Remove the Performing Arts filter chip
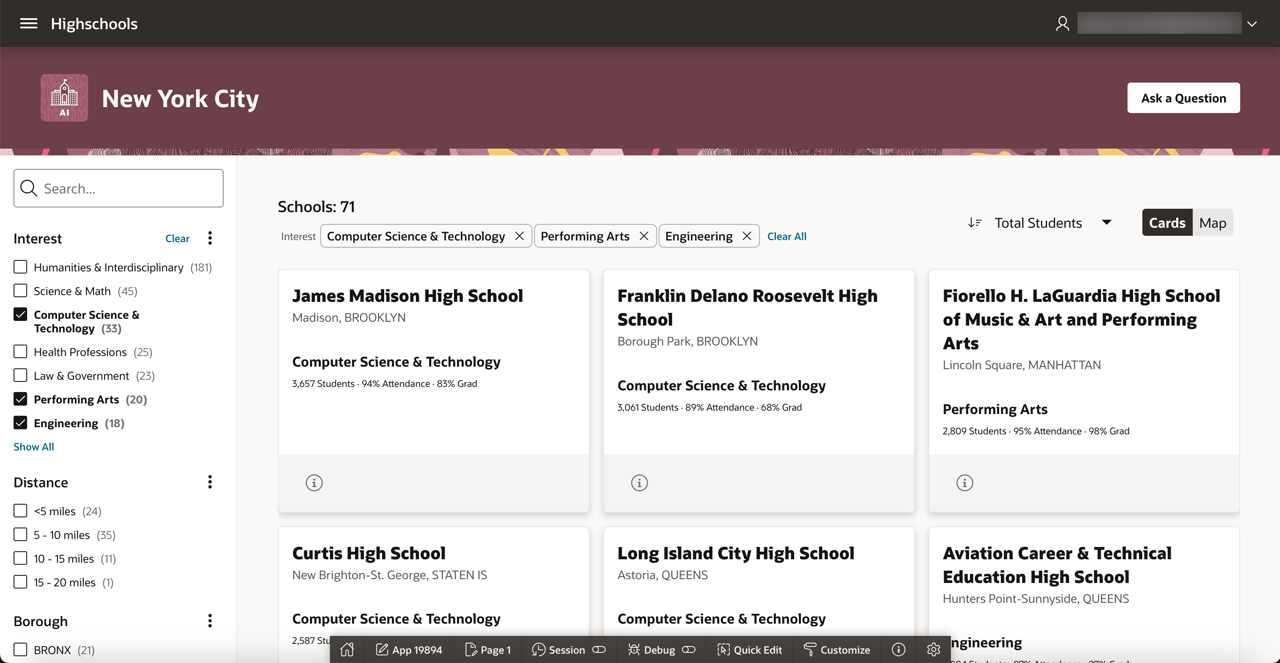The height and width of the screenshot is (663, 1280). [x=644, y=236]
